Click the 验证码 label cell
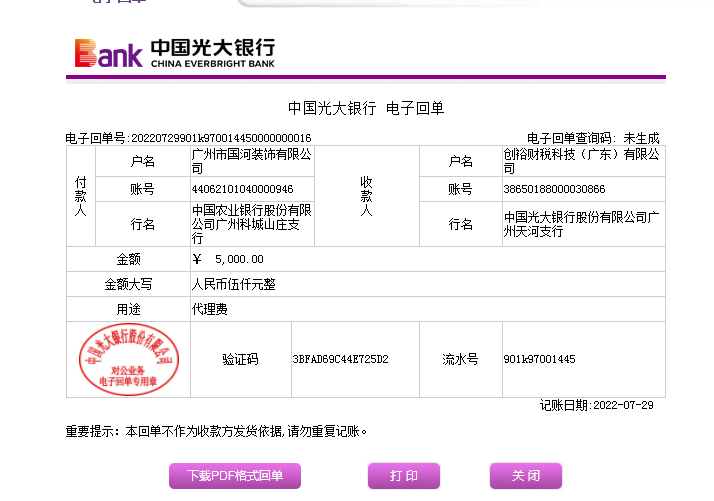Screen dimensions: 714x501 [241, 359]
